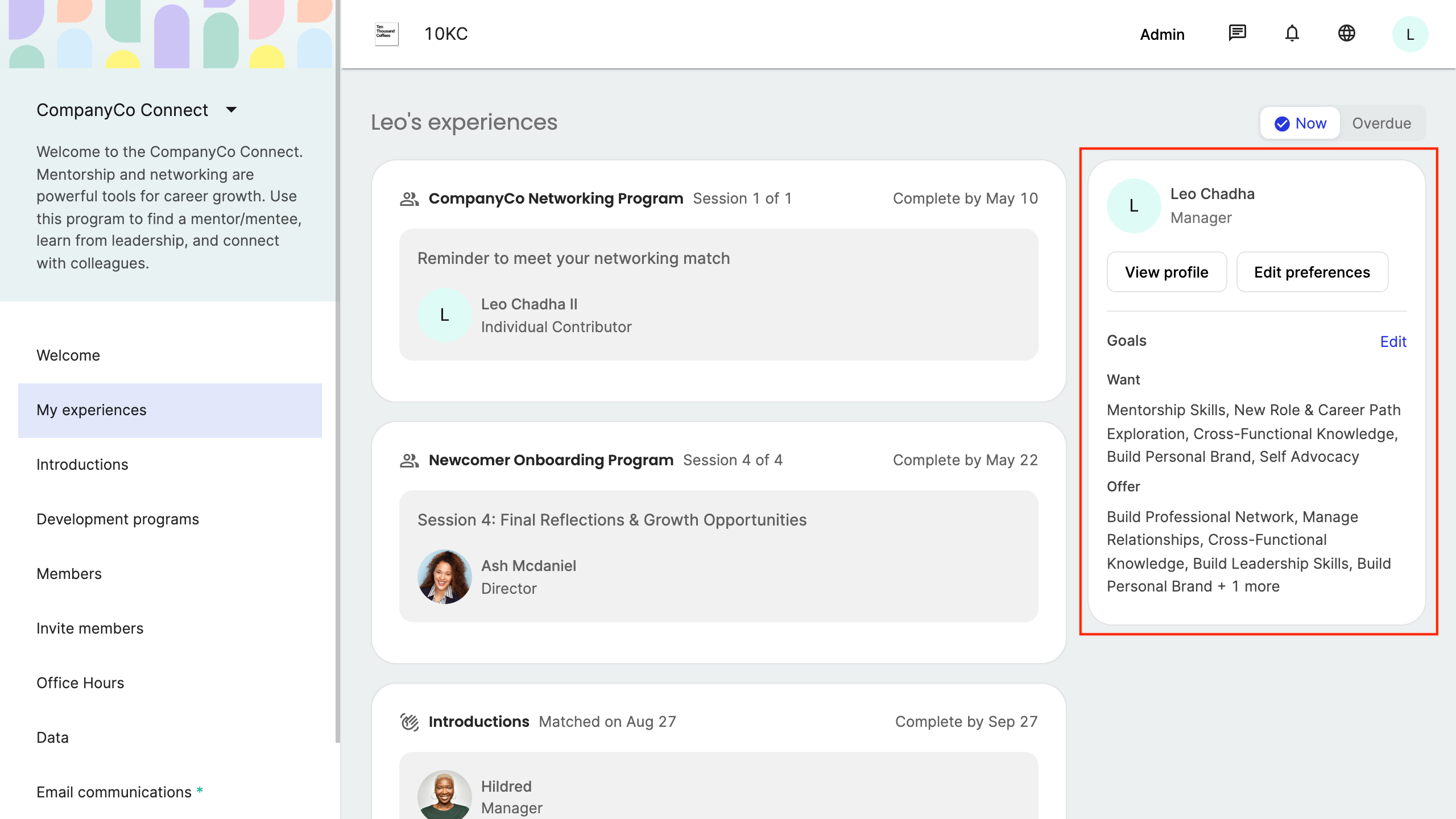Click the Introductions handshake icon

point(409,722)
